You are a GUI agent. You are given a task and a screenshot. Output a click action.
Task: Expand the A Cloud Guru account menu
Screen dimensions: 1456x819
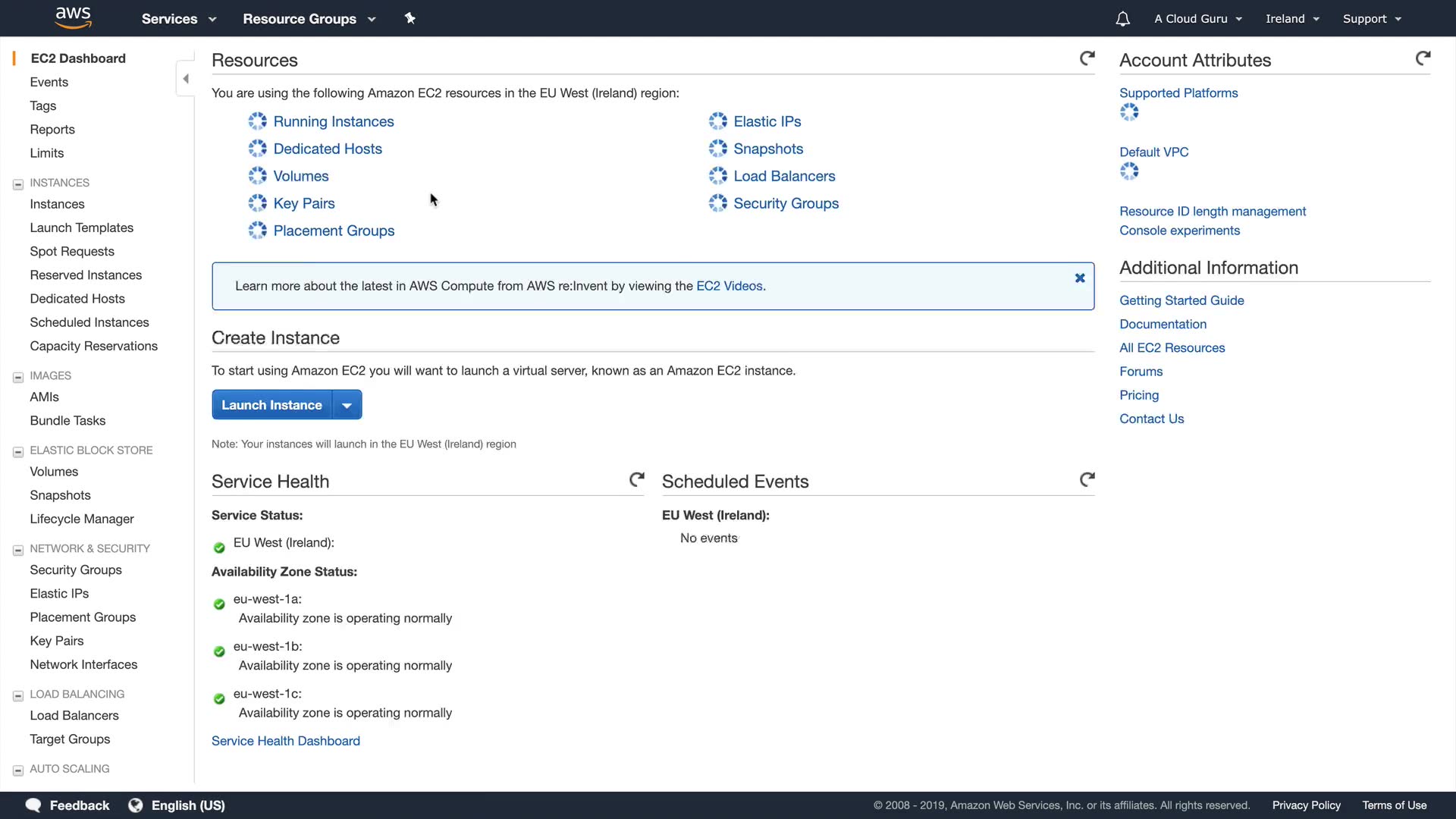coord(1197,19)
